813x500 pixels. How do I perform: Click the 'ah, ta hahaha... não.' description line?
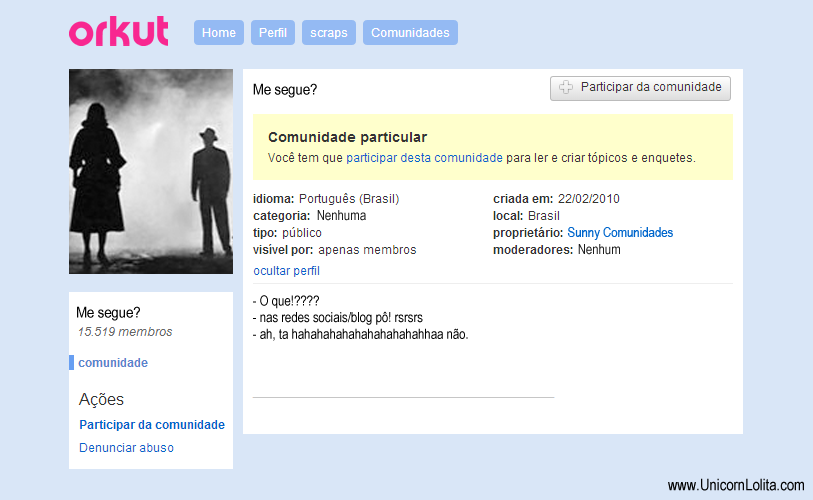tap(360, 335)
